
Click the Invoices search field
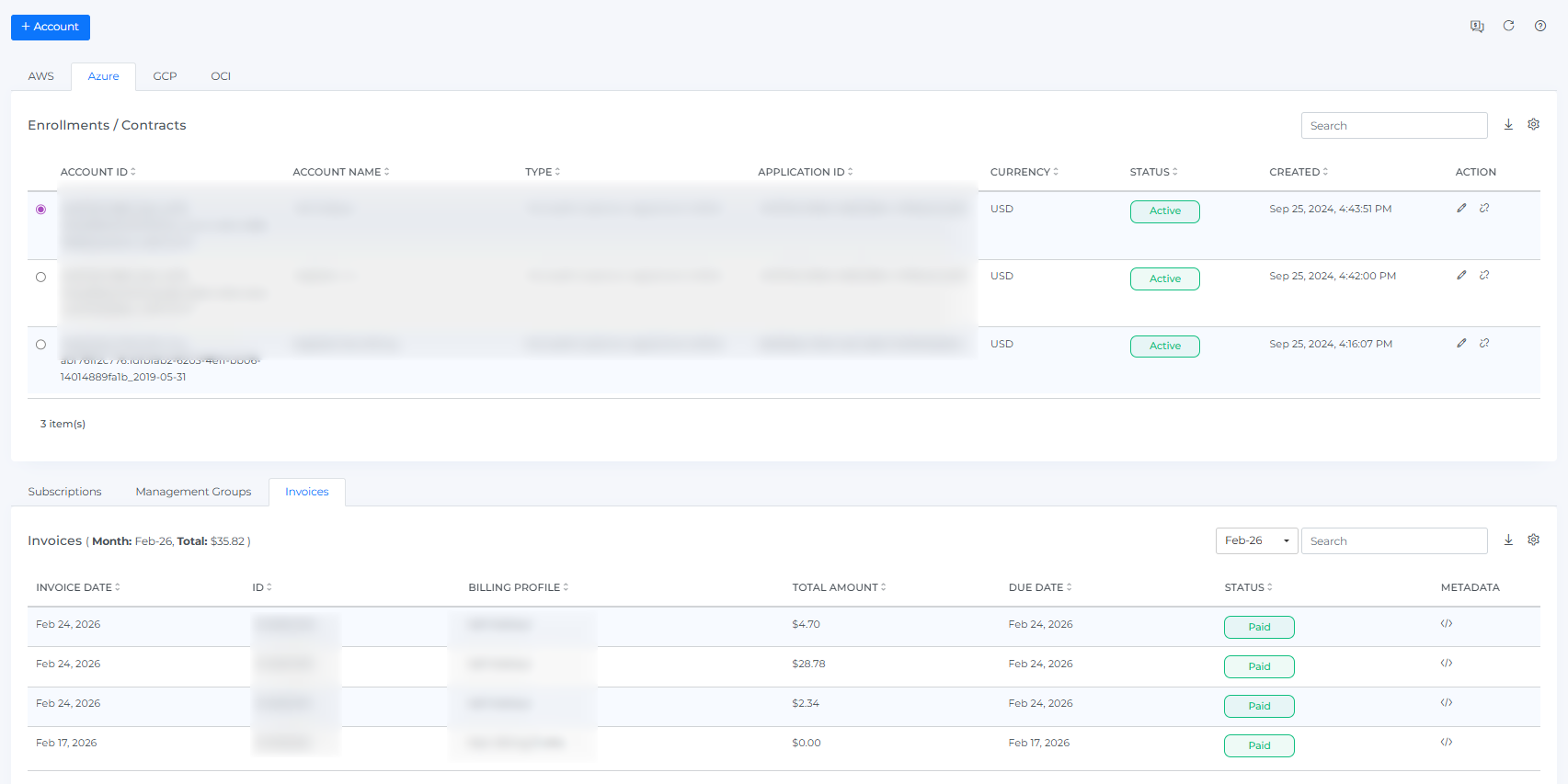click(x=1393, y=540)
